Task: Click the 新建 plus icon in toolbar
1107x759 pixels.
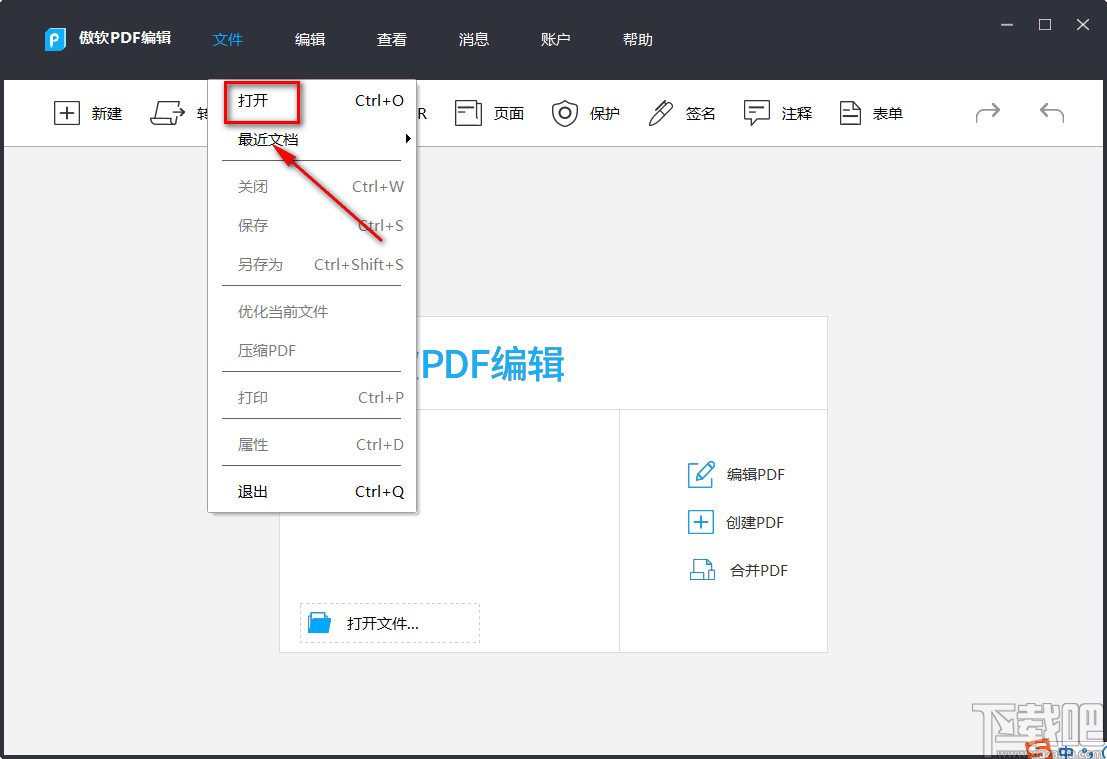Action: 66,113
